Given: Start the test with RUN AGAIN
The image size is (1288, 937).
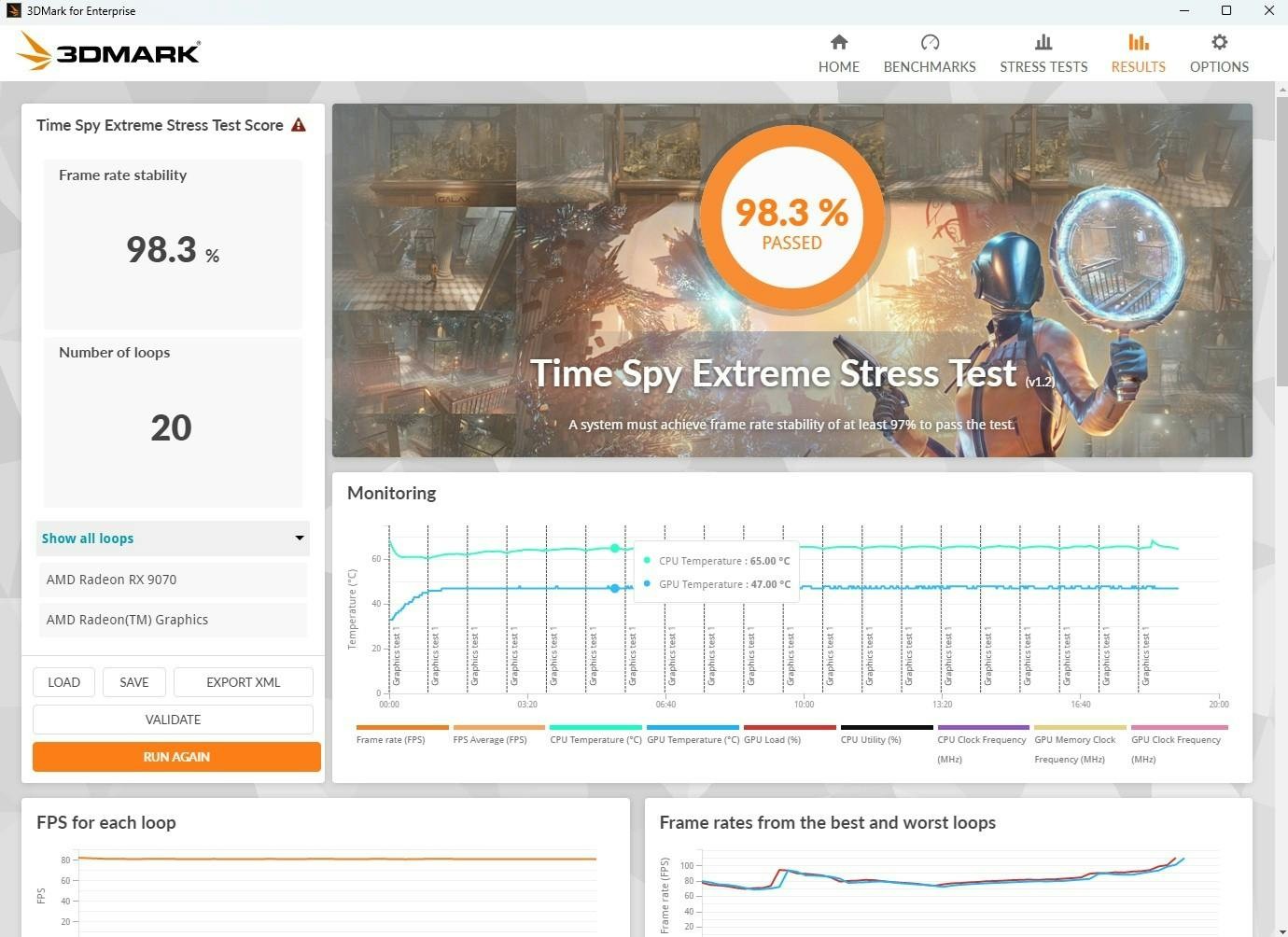Looking at the screenshot, I should 176,757.
